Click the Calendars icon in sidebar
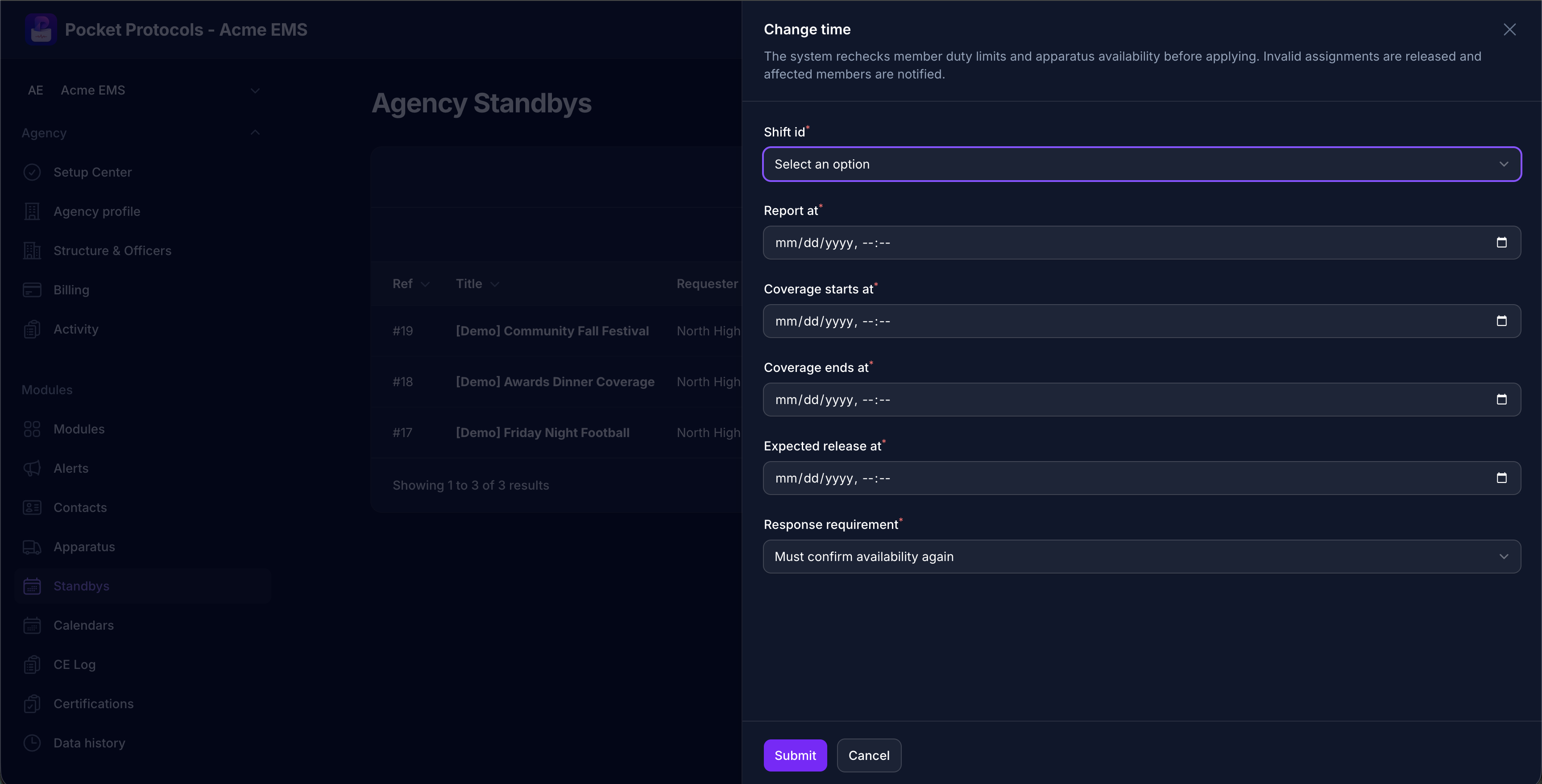The height and width of the screenshot is (784, 1542). (32, 625)
